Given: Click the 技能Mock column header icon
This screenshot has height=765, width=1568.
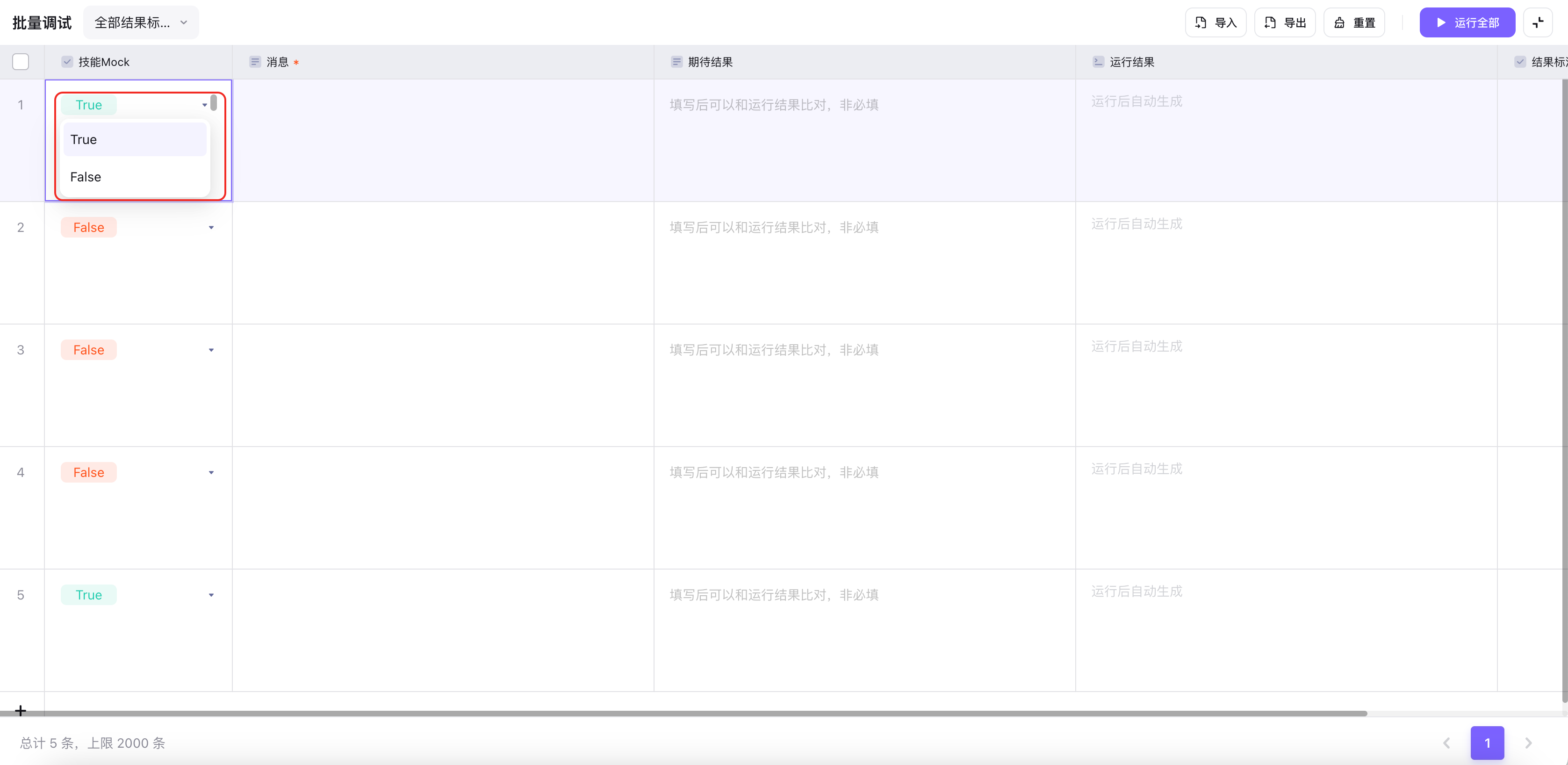Looking at the screenshot, I should (67, 61).
